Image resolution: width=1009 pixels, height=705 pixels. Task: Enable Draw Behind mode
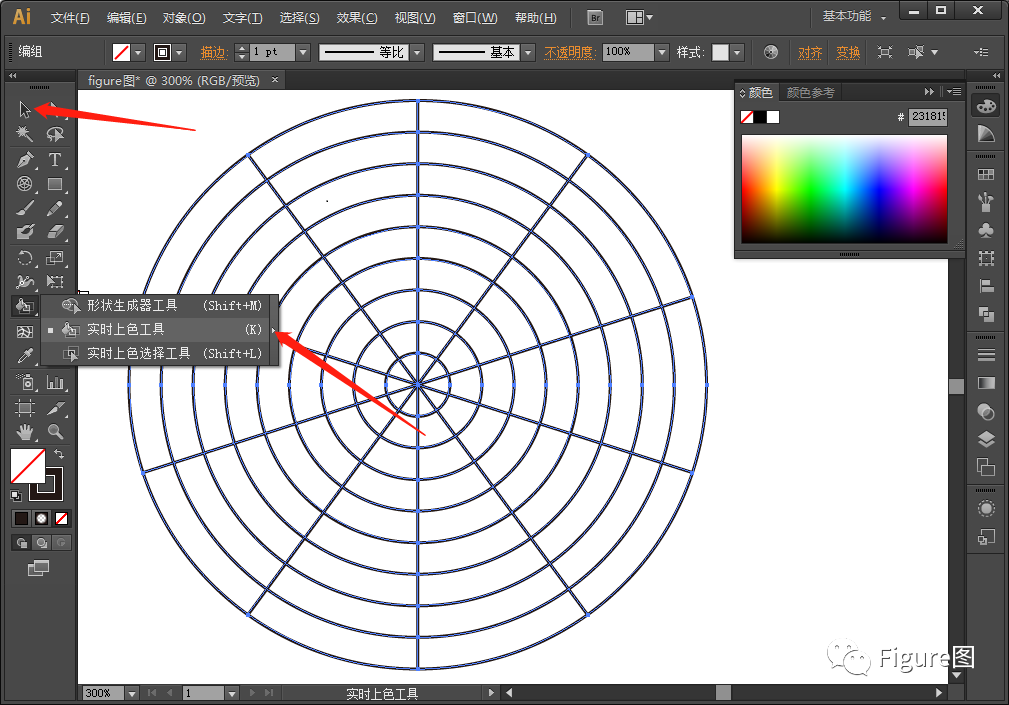point(41,543)
